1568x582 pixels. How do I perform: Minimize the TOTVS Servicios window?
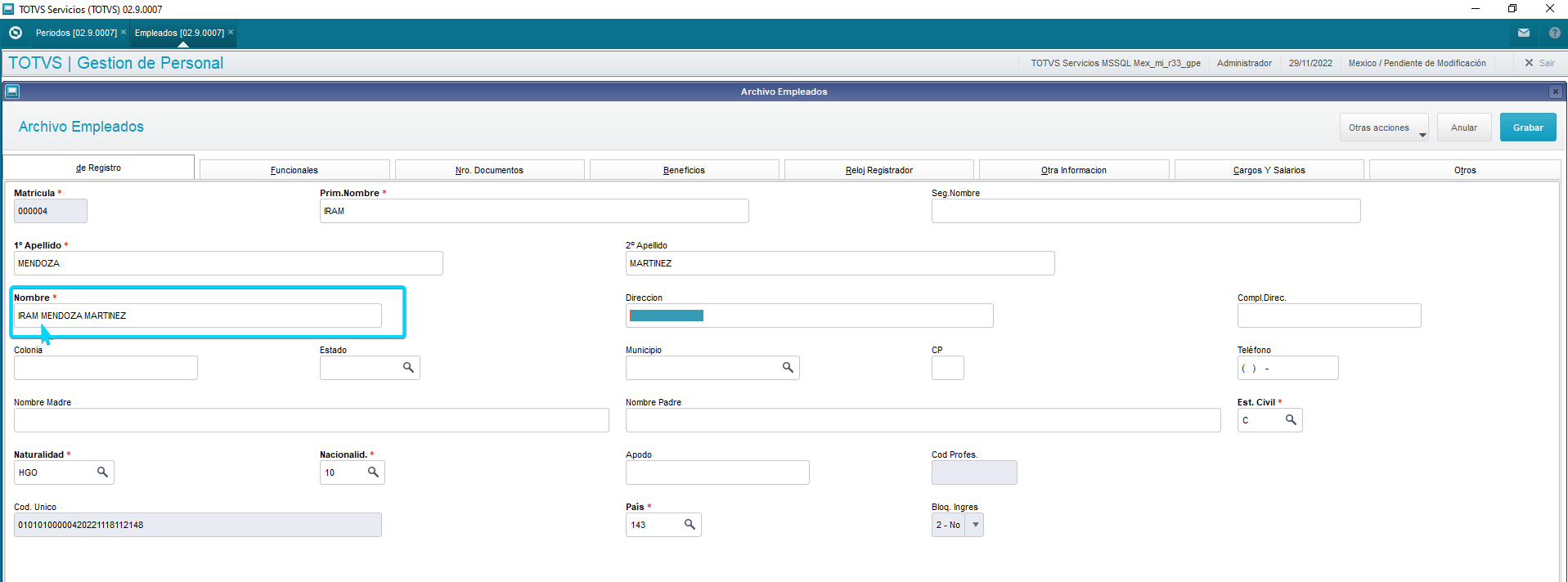click(1476, 9)
